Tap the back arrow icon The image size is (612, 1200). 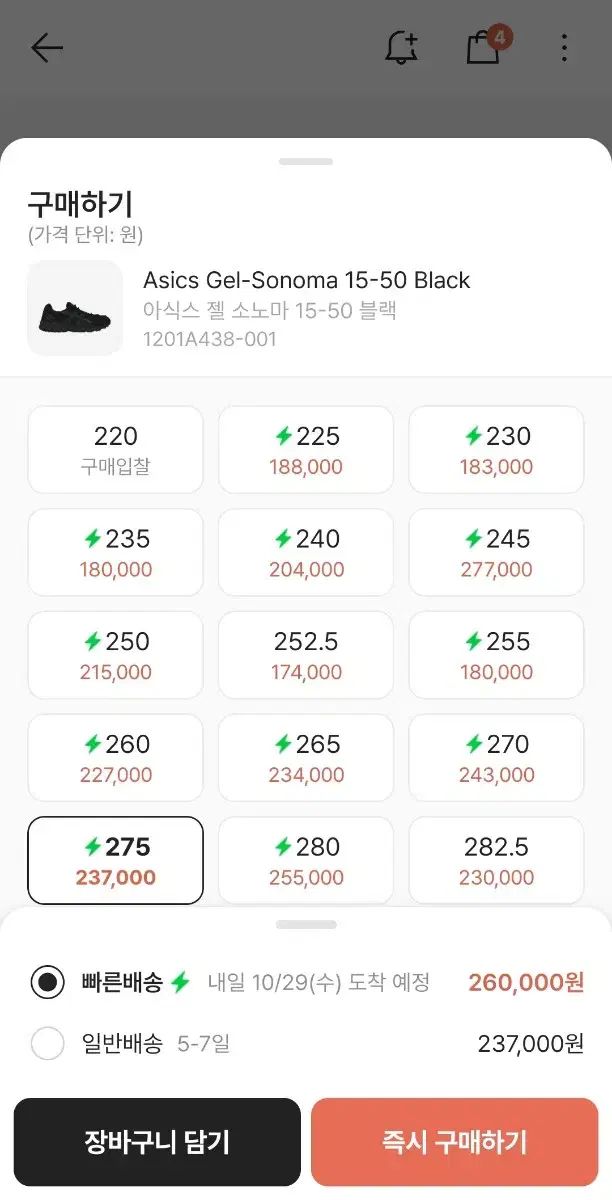coord(47,48)
